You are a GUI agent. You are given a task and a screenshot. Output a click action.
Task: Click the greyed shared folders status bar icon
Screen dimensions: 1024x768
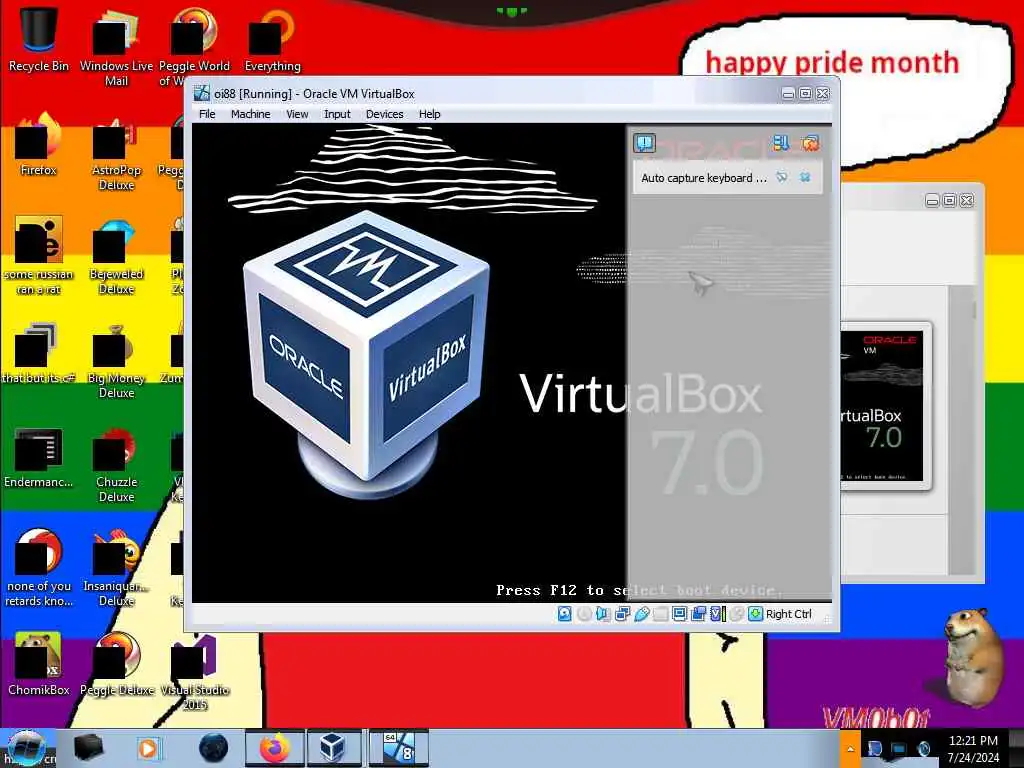pos(660,614)
